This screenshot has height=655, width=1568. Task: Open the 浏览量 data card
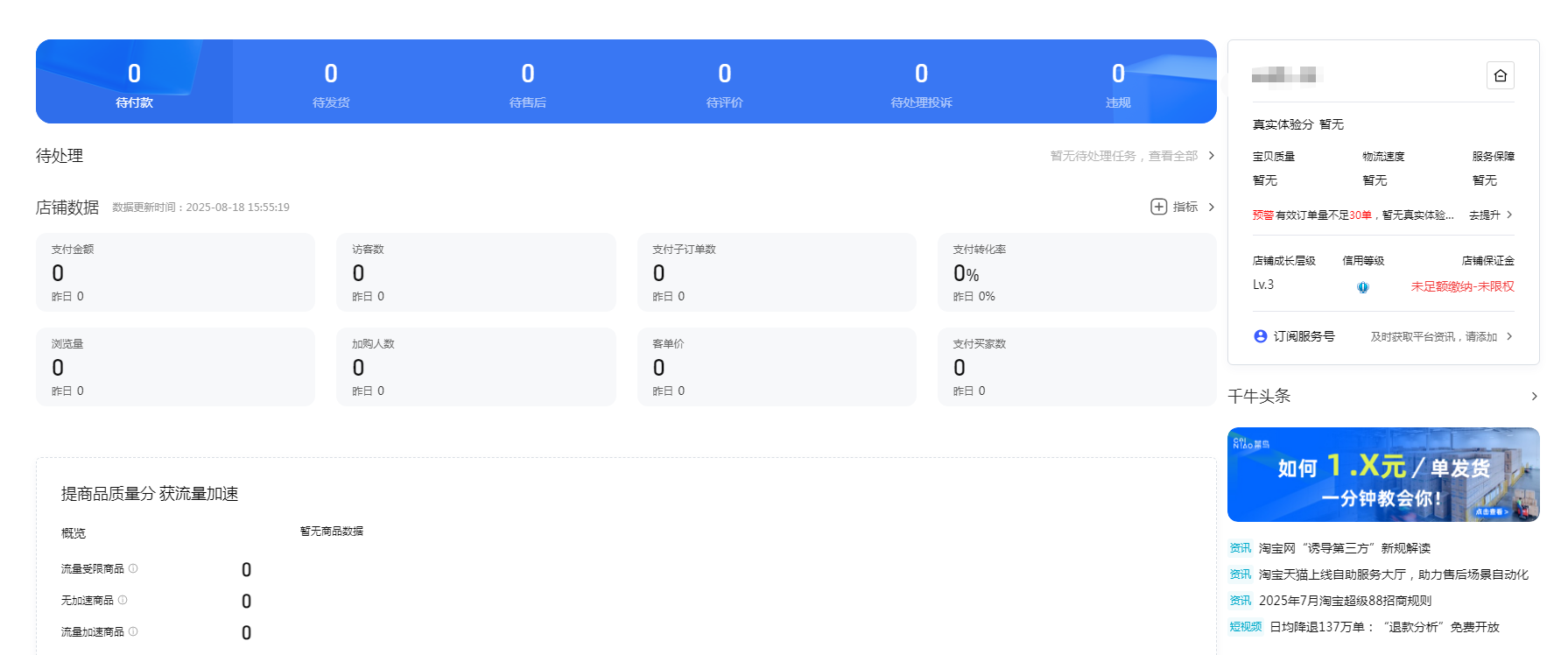coord(175,367)
